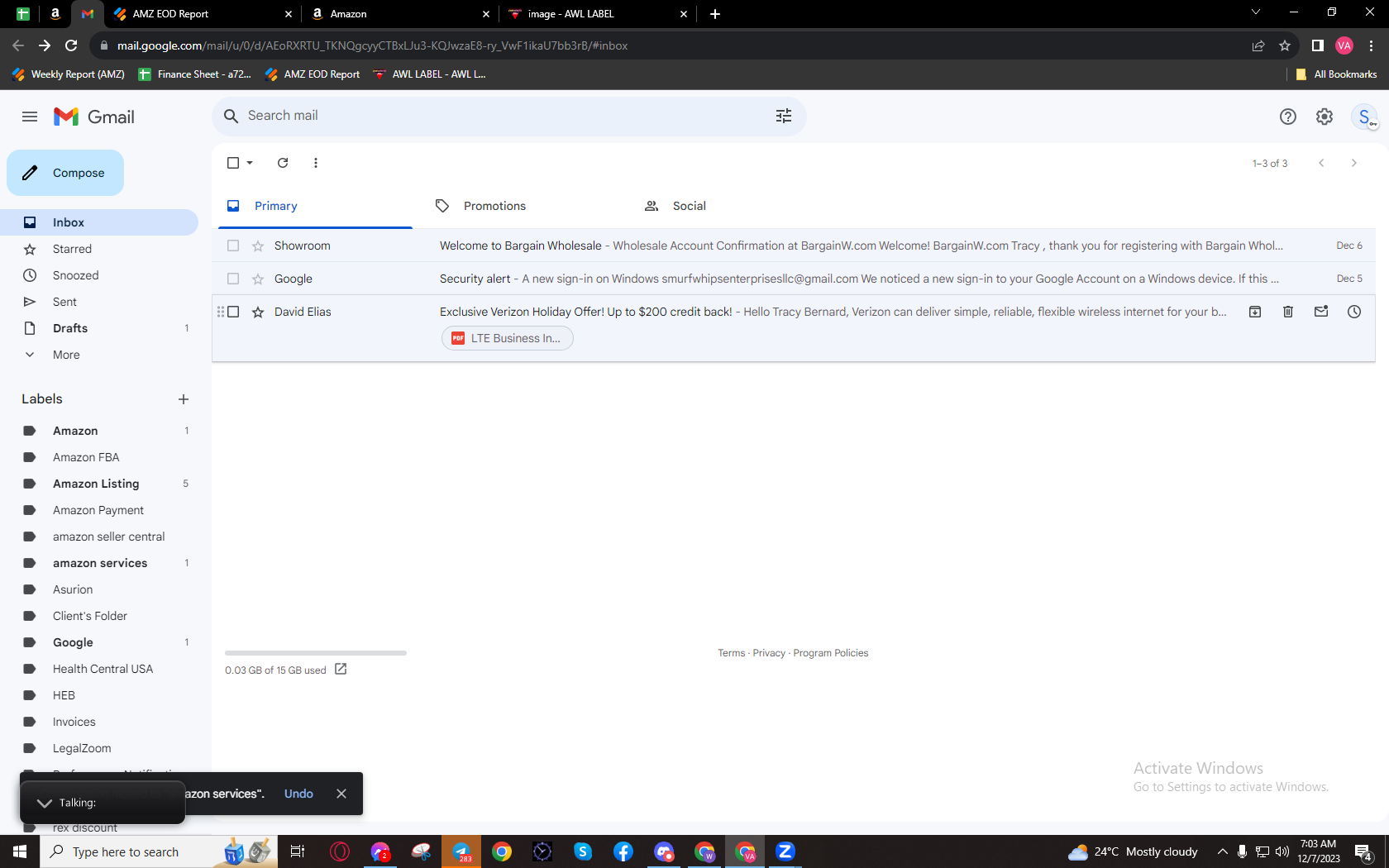Star the David Elias email
Viewport: 1389px width, 868px height.
tap(258, 312)
